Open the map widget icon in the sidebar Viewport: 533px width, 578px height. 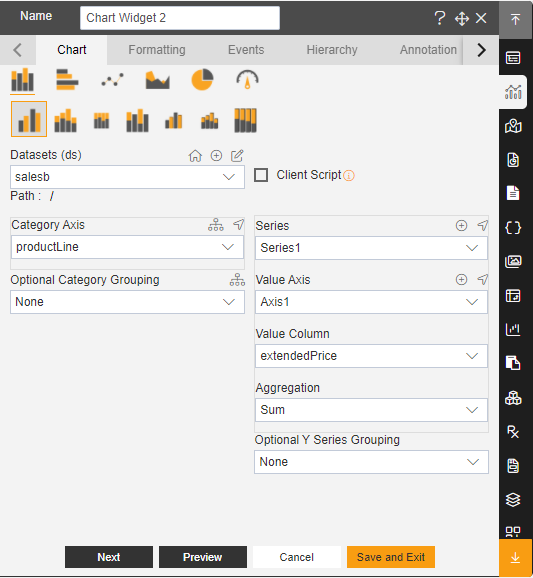[513, 126]
